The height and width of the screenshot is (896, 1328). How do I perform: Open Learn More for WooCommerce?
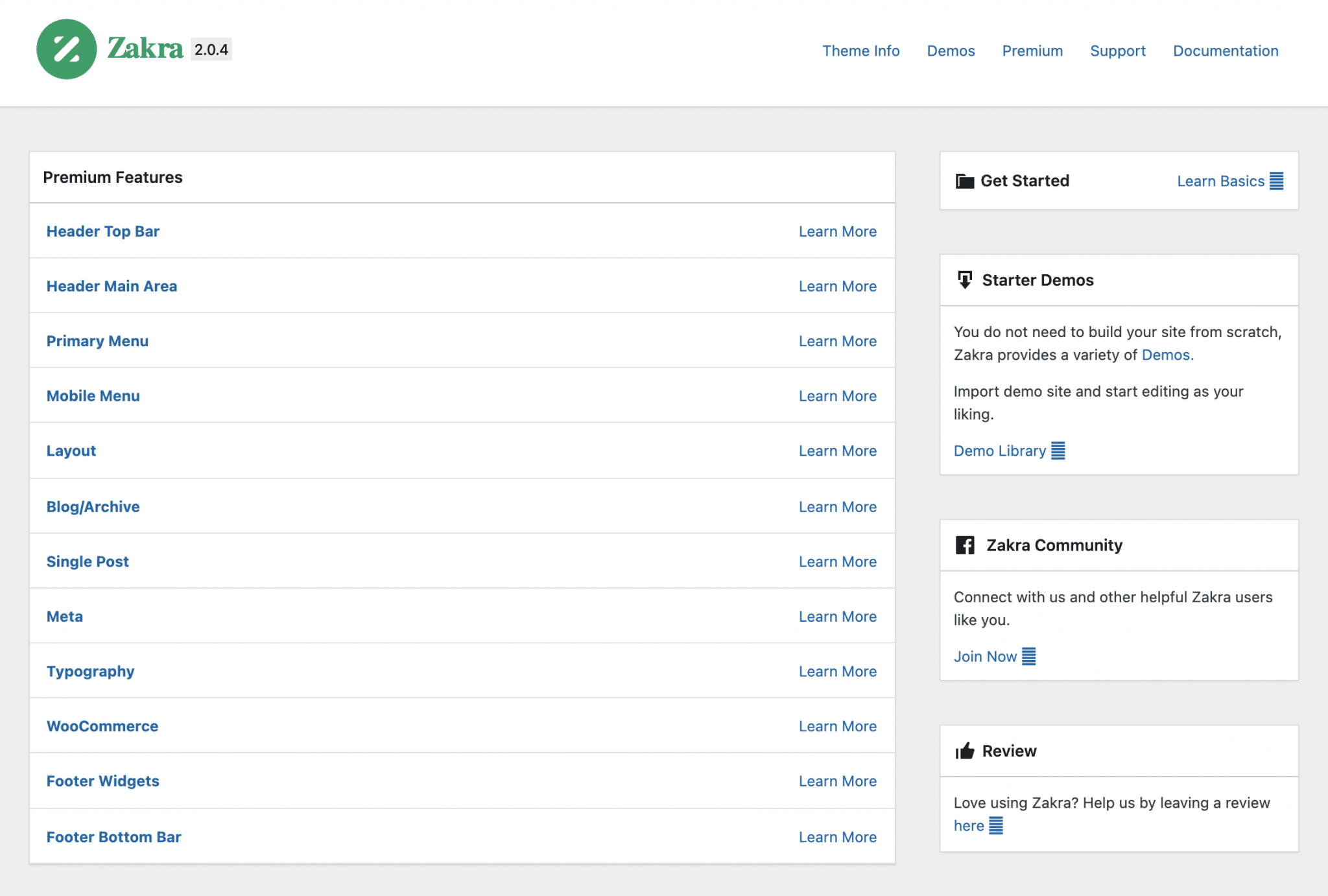tap(837, 726)
